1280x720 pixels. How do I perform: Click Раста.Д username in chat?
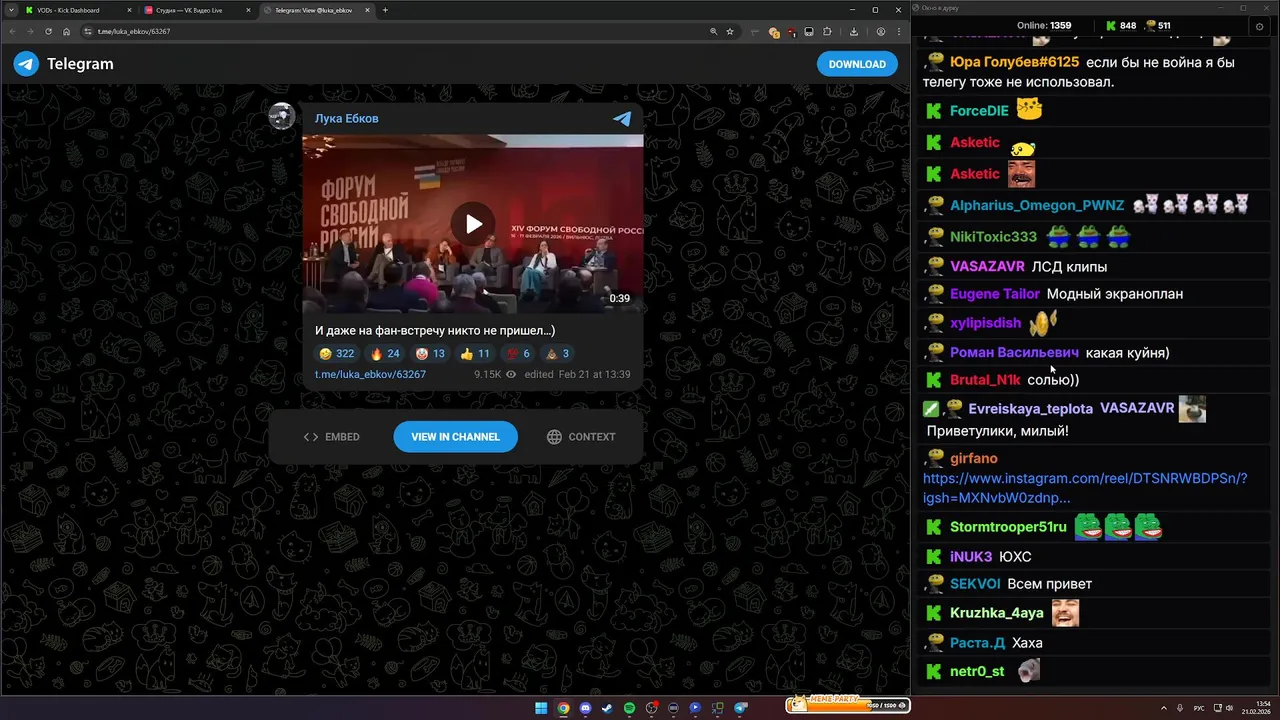click(977, 643)
